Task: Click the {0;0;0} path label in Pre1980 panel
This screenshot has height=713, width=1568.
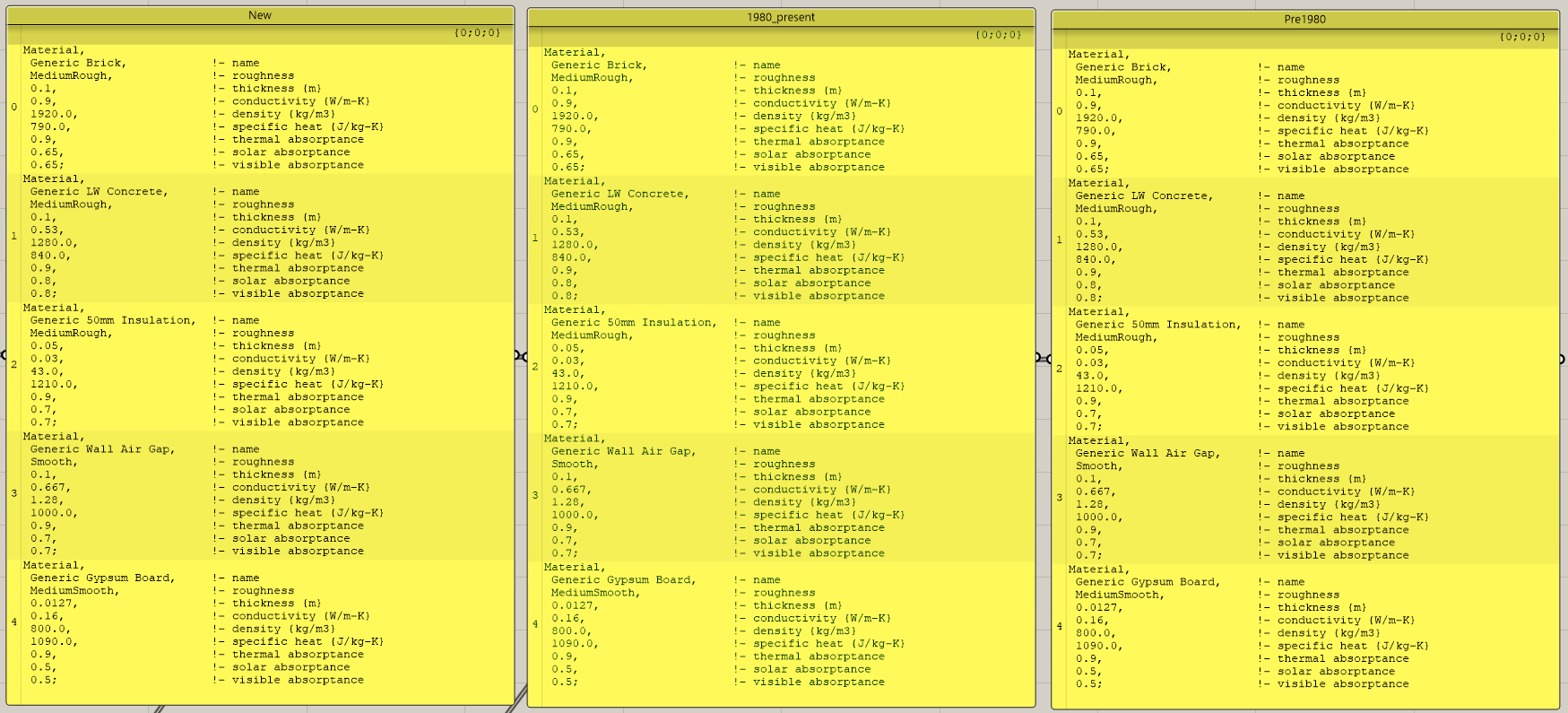Action: (x=1522, y=37)
